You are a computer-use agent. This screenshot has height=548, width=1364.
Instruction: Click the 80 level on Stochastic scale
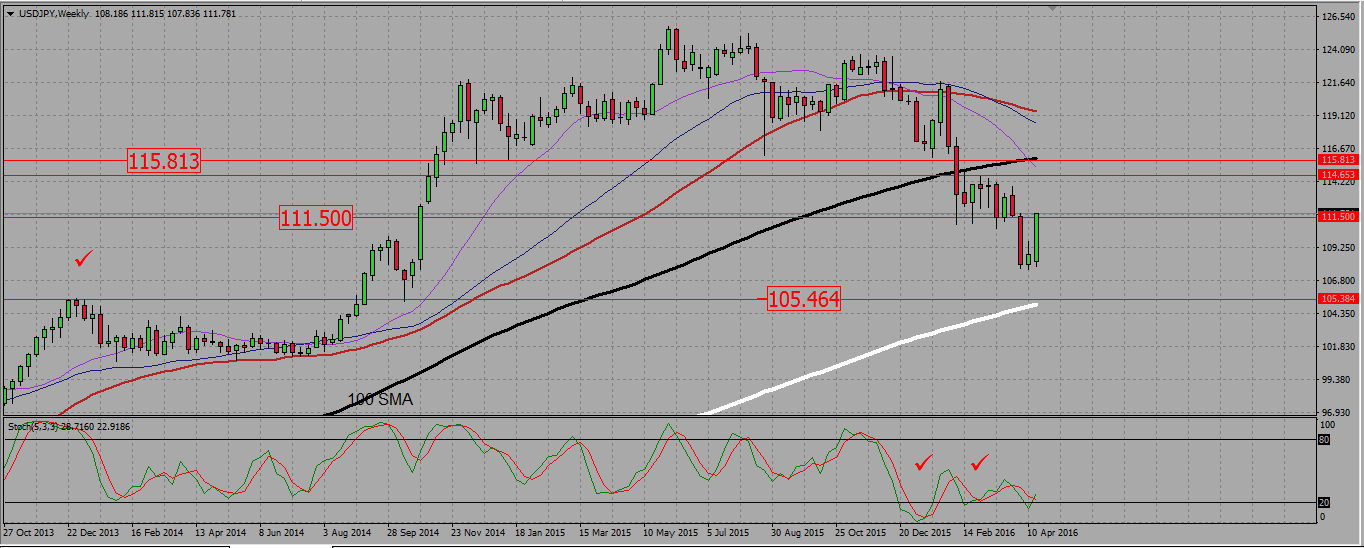click(x=1325, y=438)
